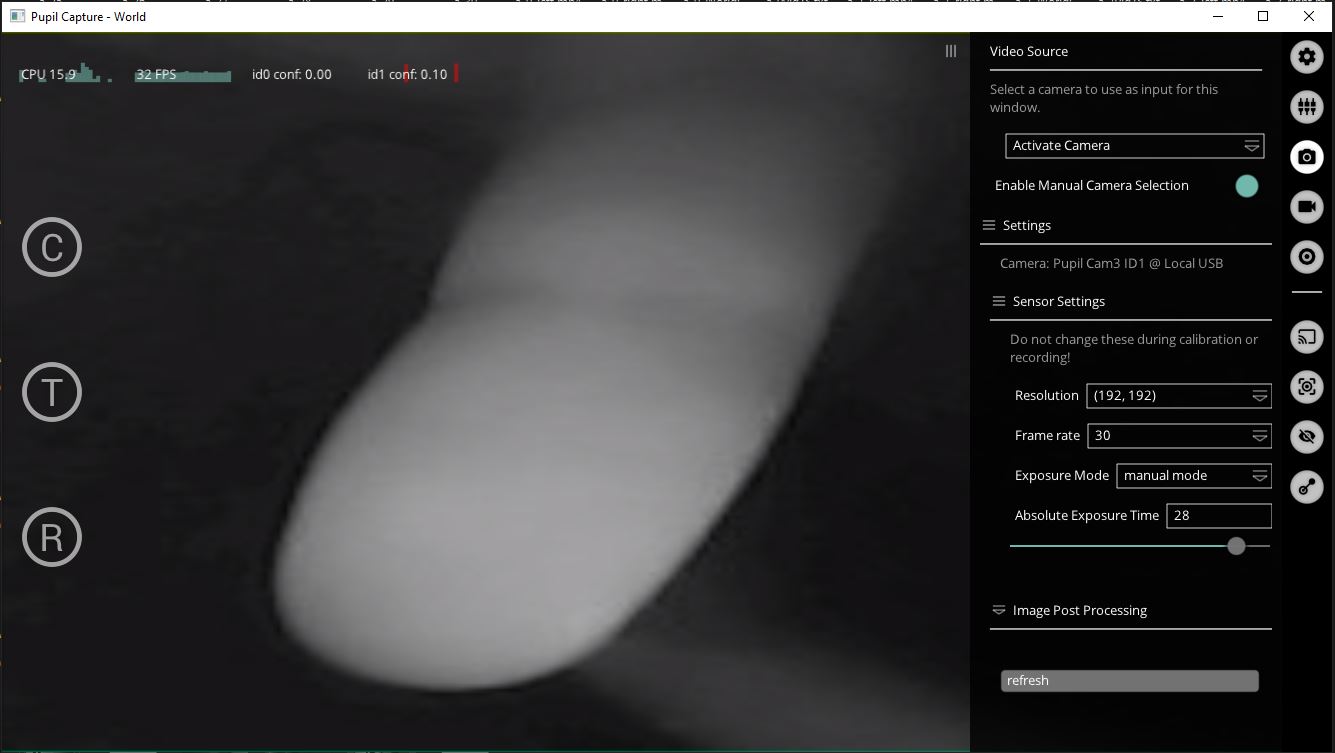Open the Activate Camera dropdown
The width and height of the screenshot is (1335, 753).
pos(1134,146)
